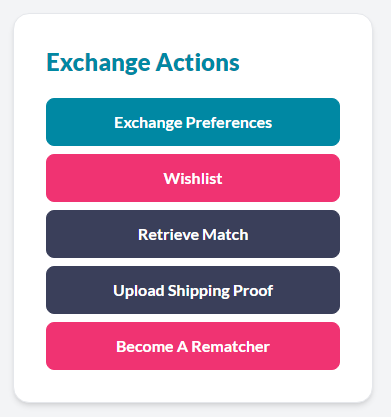Viewport: 391px width, 417px height.
Task: Click the button above Upload Shipping Proof
Action: (x=193, y=234)
